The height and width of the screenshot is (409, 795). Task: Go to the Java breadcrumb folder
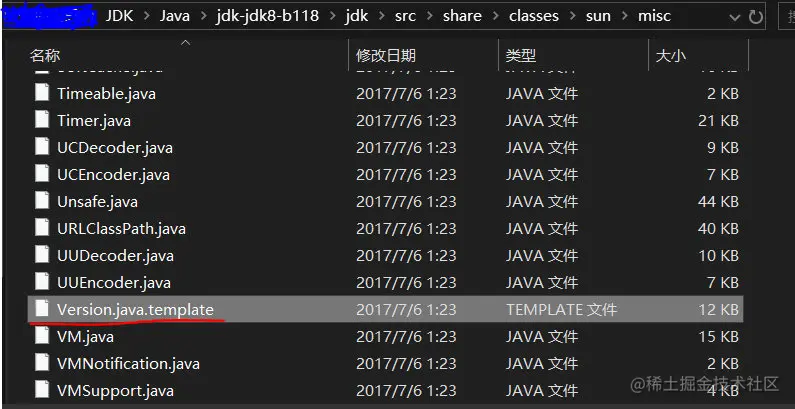[175, 16]
